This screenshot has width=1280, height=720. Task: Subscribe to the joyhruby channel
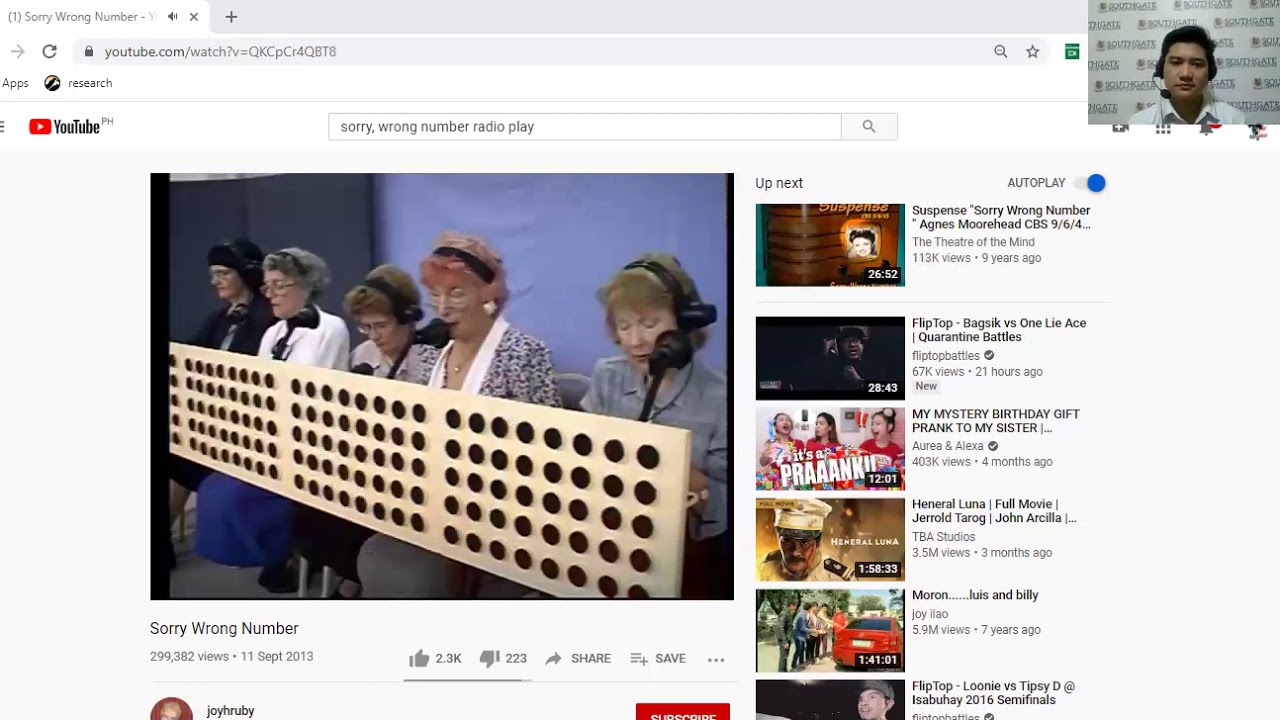coord(683,713)
